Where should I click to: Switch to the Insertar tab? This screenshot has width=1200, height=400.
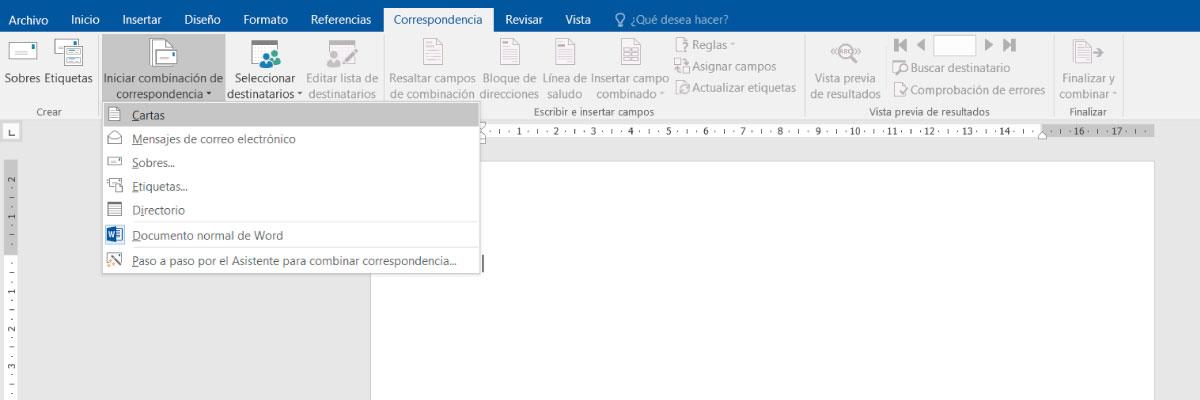[x=141, y=19]
